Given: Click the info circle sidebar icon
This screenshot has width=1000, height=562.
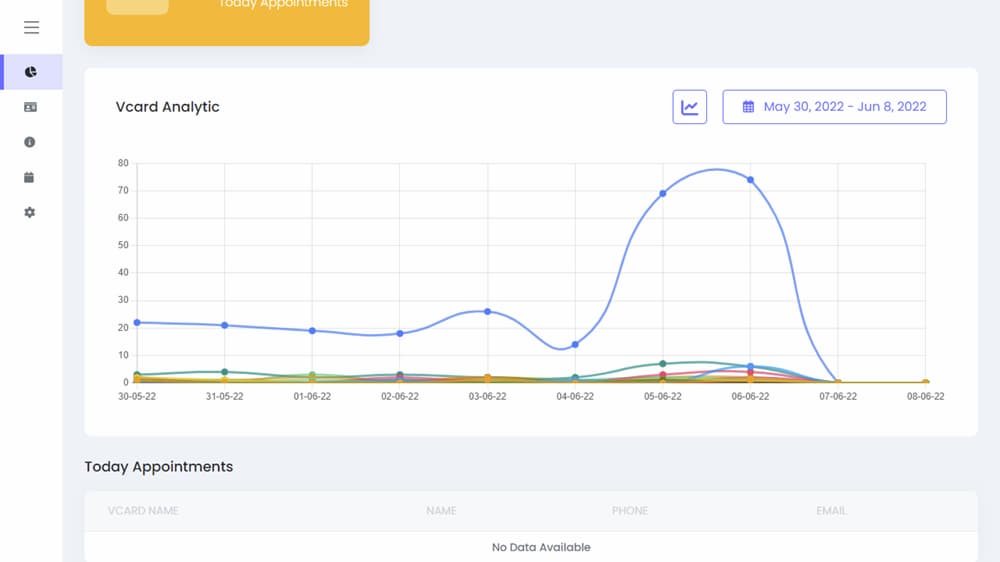Looking at the screenshot, I should point(29,142).
